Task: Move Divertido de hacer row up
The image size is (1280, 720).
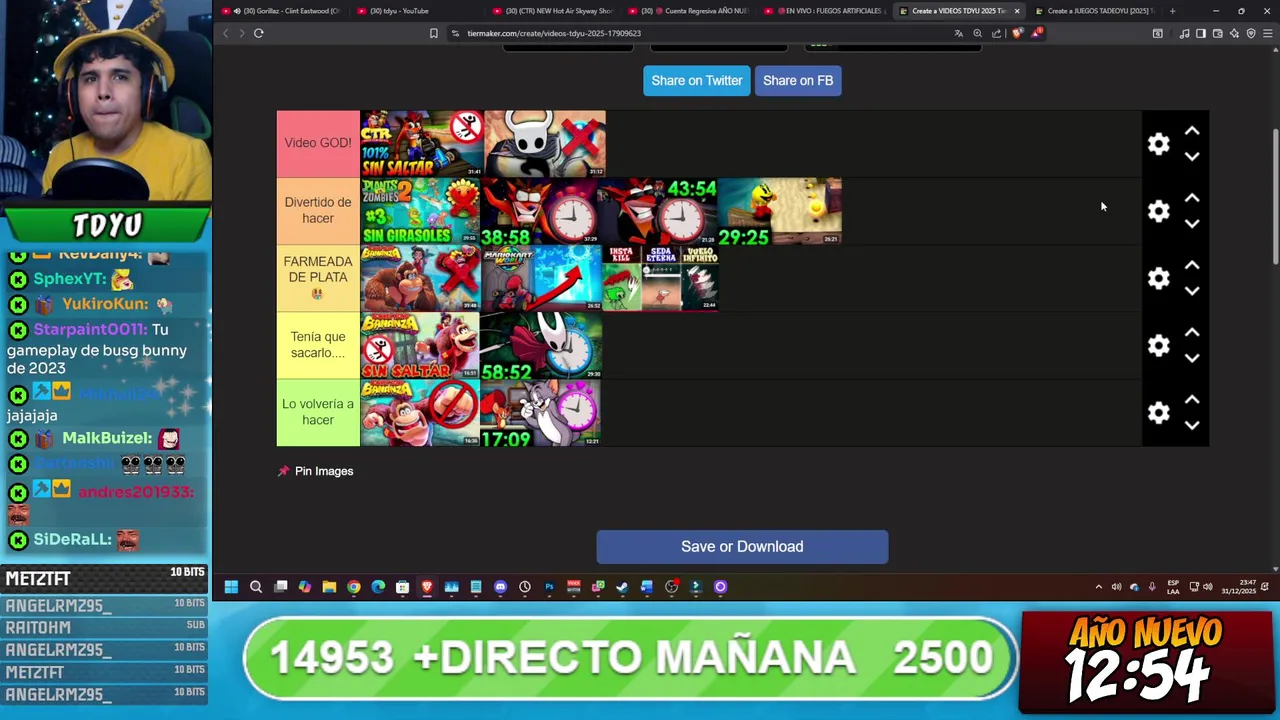Action: pos(1192,198)
